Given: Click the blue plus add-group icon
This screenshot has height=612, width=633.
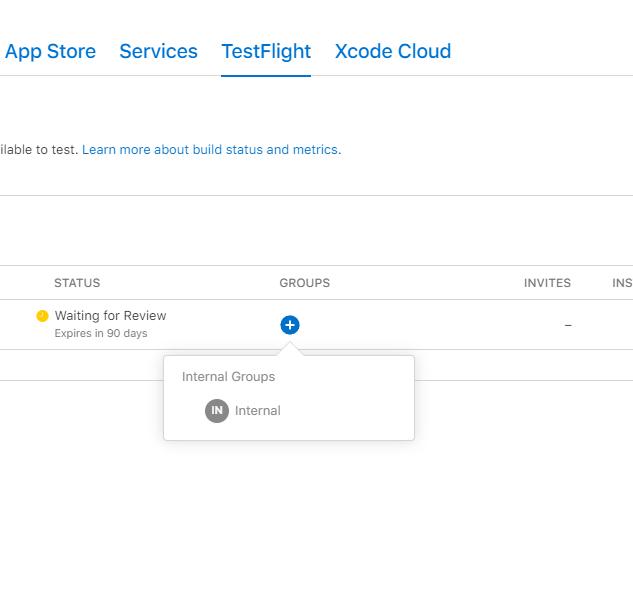Looking at the screenshot, I should pyautogui.click(x=289, y=325).
